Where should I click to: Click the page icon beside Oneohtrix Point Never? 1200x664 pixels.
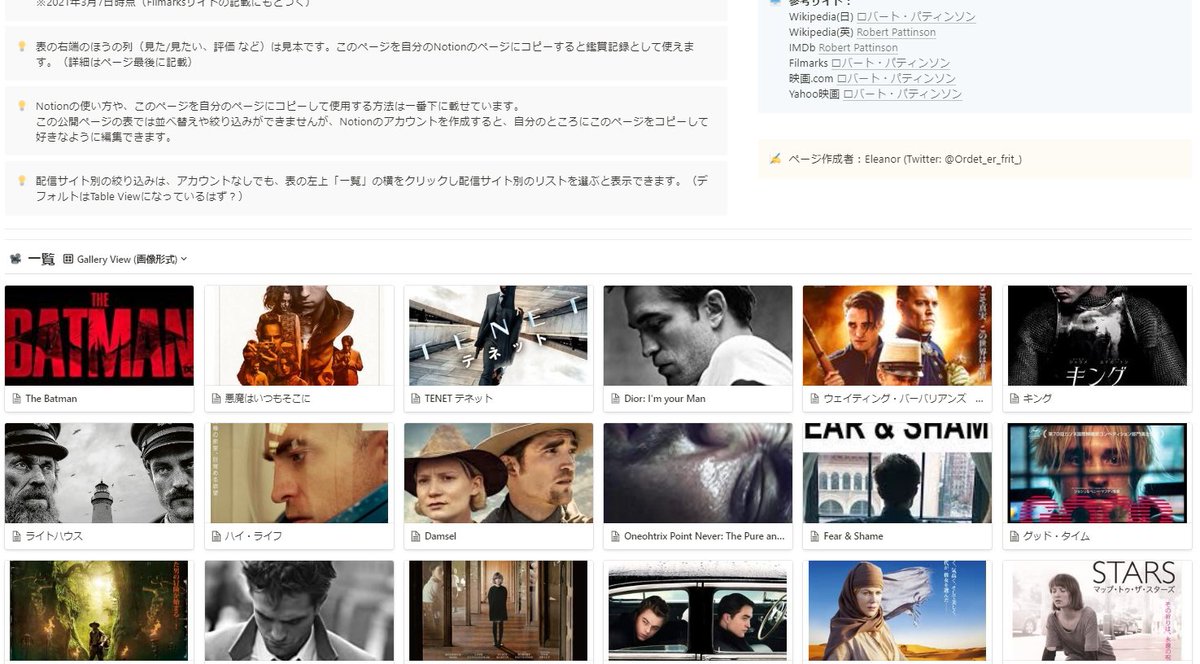point(615,536)
